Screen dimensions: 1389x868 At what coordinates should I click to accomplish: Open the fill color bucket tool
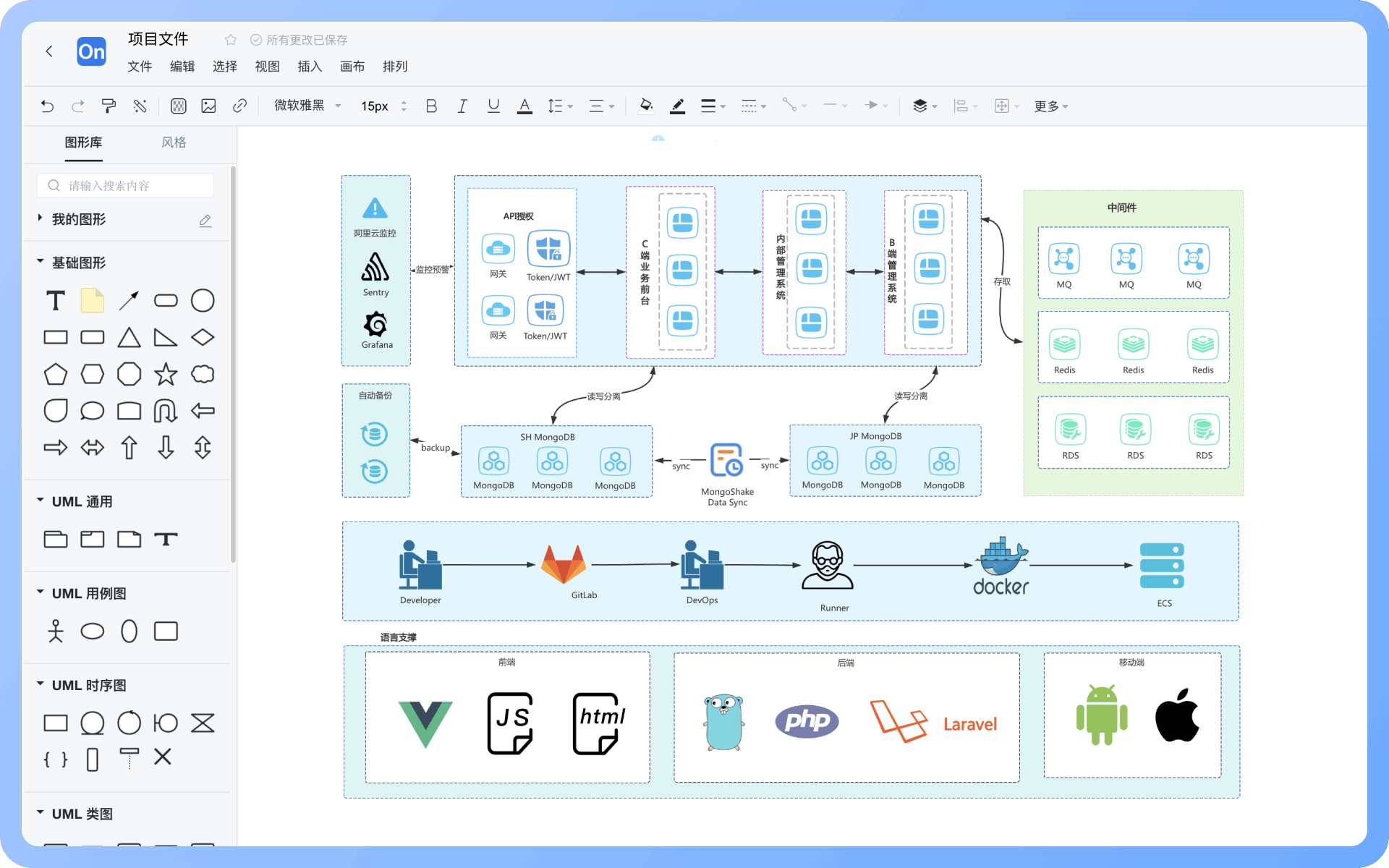pyautogui.click(x=646, y=106)
